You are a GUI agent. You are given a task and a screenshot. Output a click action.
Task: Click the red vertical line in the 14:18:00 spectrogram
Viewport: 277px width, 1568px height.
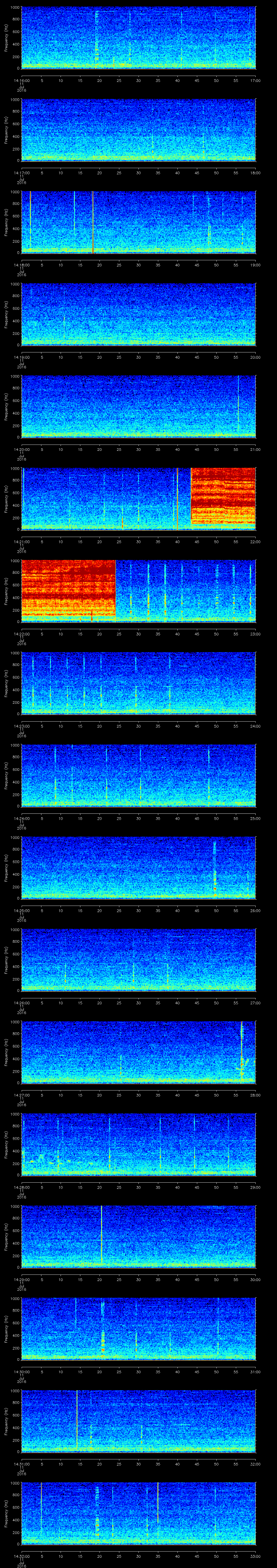(x=93, y=222)
